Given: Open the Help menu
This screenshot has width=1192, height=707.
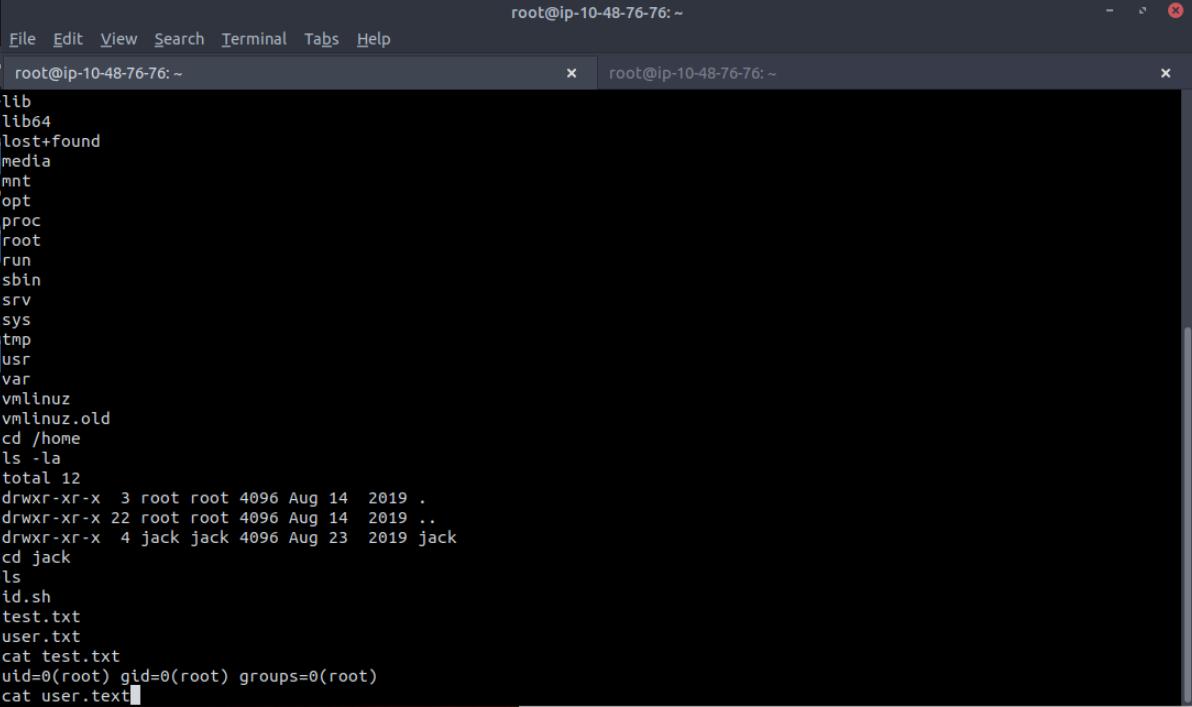Looking at the screenshot, I should (373, 39).
